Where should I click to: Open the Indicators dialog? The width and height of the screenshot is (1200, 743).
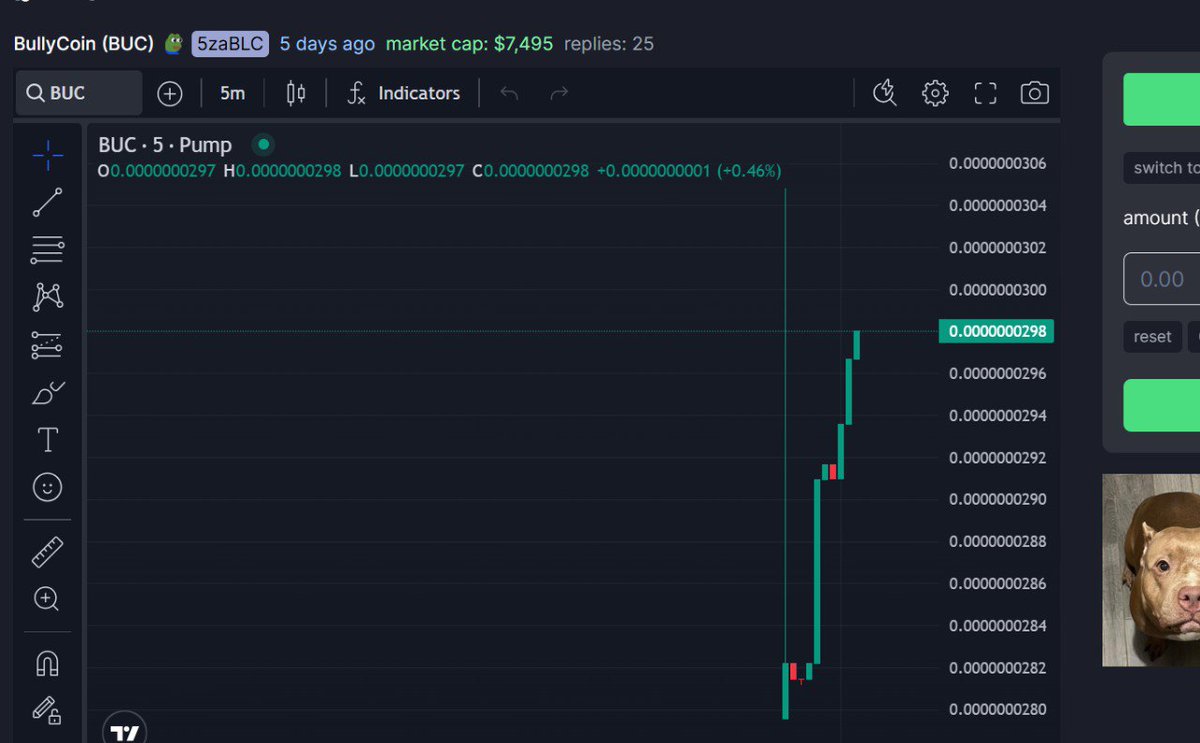(x=404, y=93)
